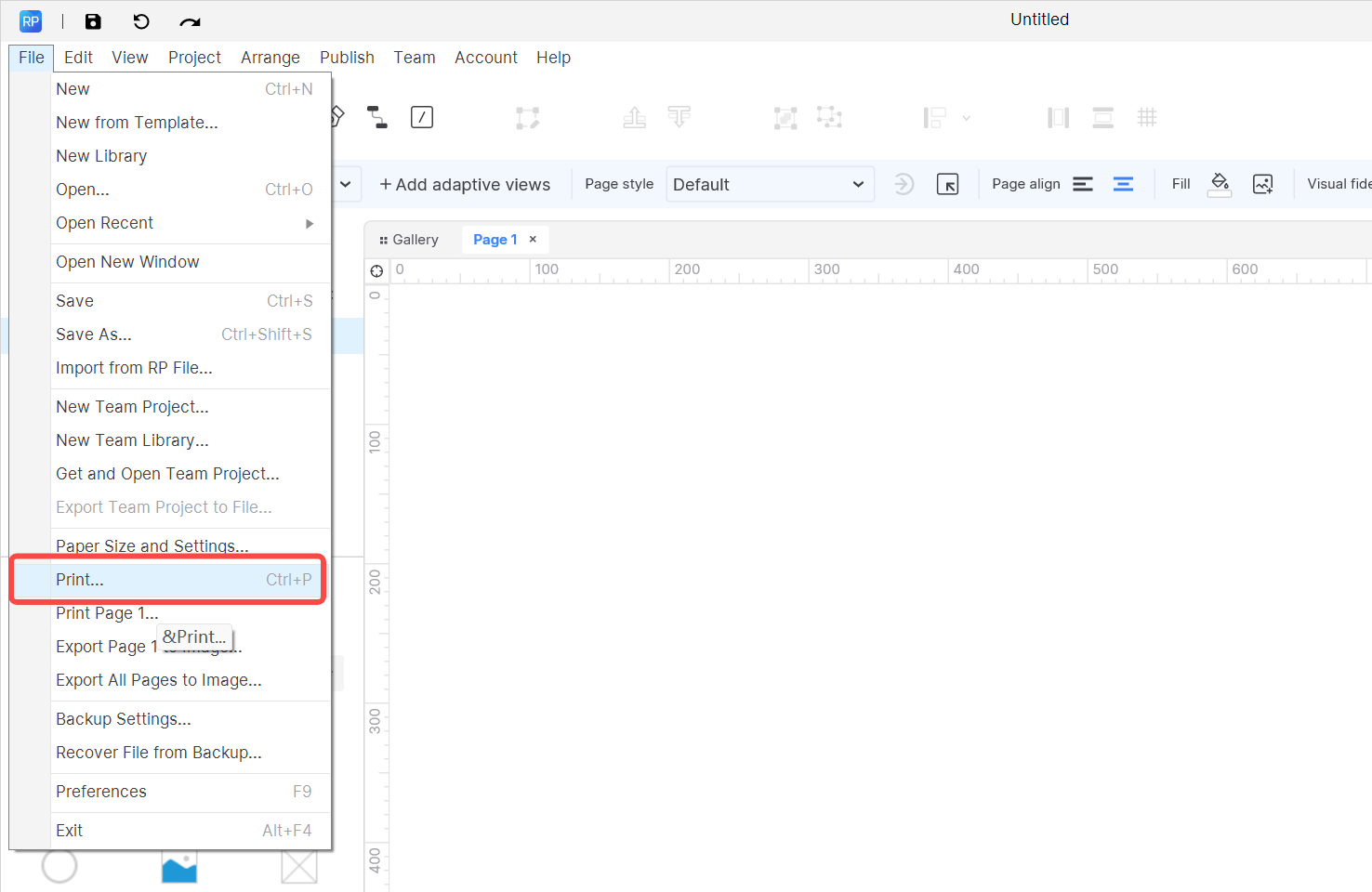1372x892 pixels.
Task: Switch to the Gallery tab
Action: 409,240
